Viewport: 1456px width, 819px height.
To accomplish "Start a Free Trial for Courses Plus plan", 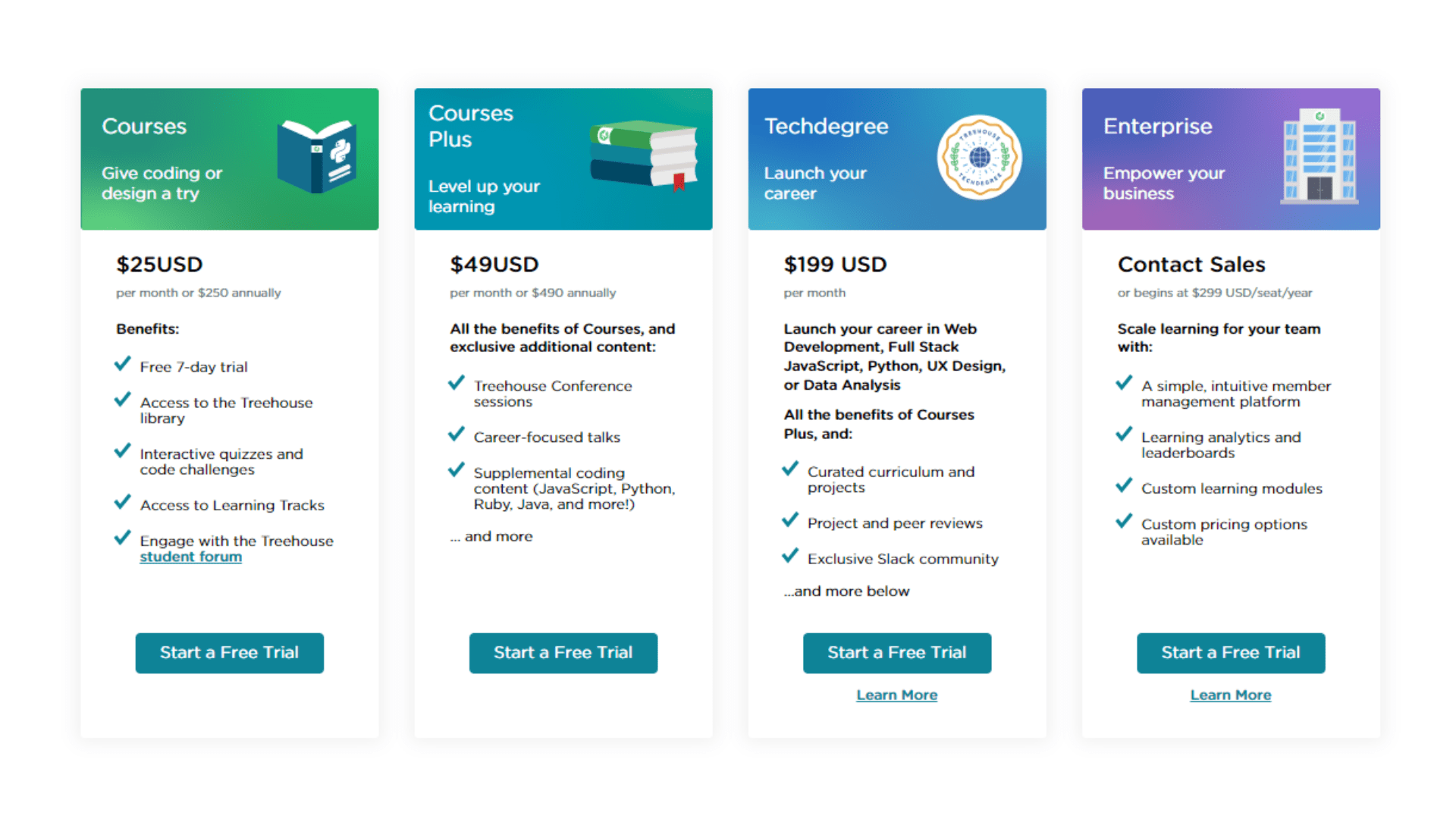I will point(563,653).
